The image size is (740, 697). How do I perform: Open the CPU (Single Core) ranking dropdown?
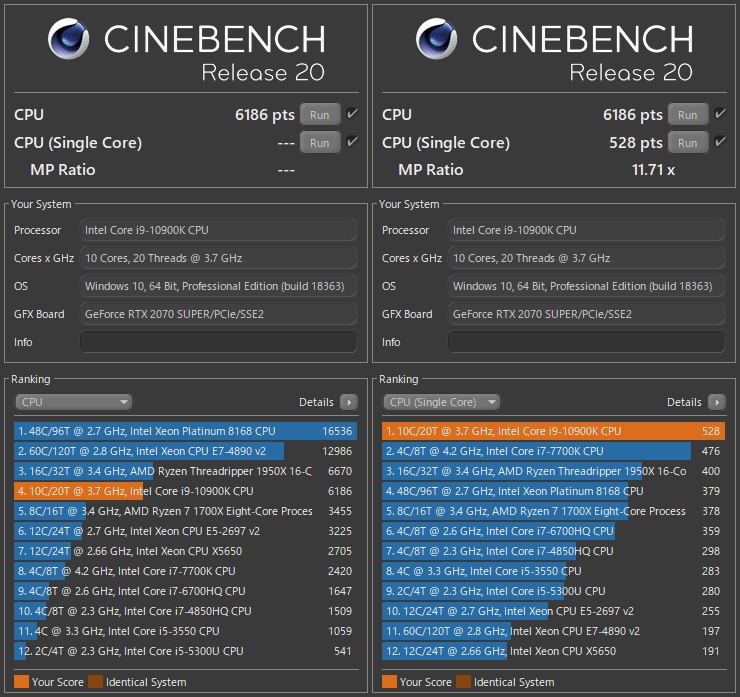pyautogui.click(x=441, y=402)
